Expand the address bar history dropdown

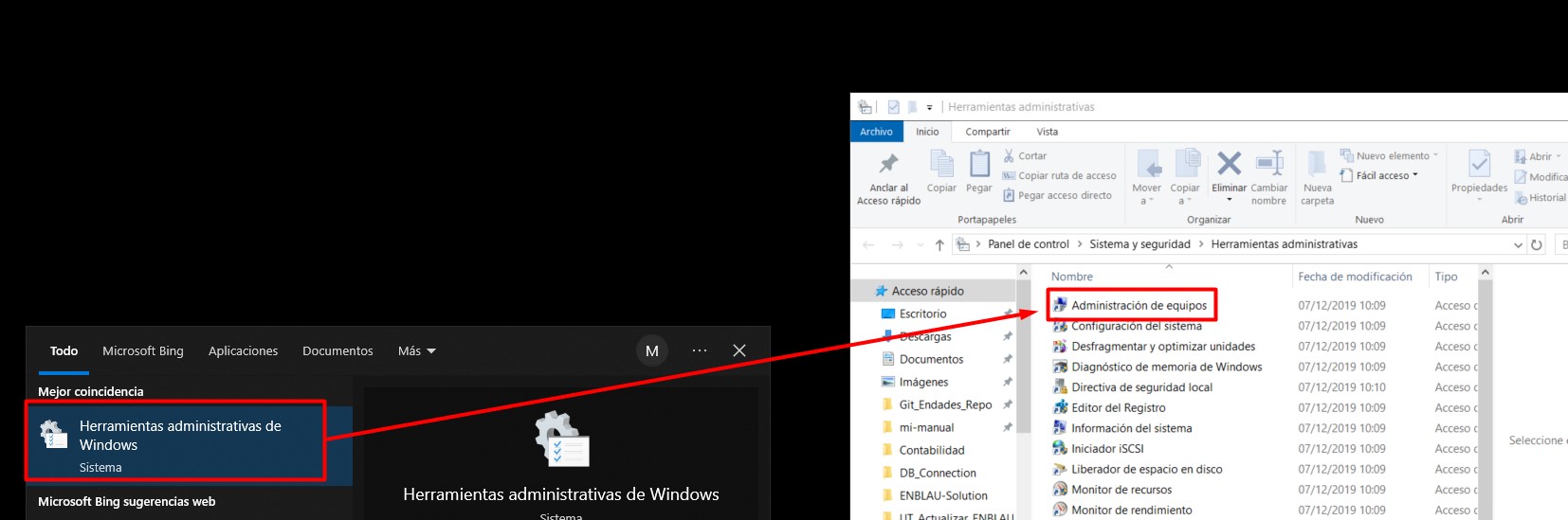click(x=1518, y=244)
